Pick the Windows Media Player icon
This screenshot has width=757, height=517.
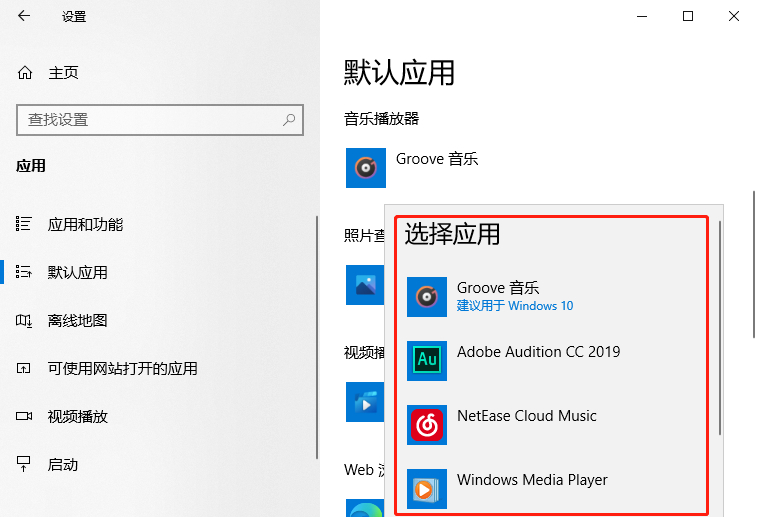point(427,489)
